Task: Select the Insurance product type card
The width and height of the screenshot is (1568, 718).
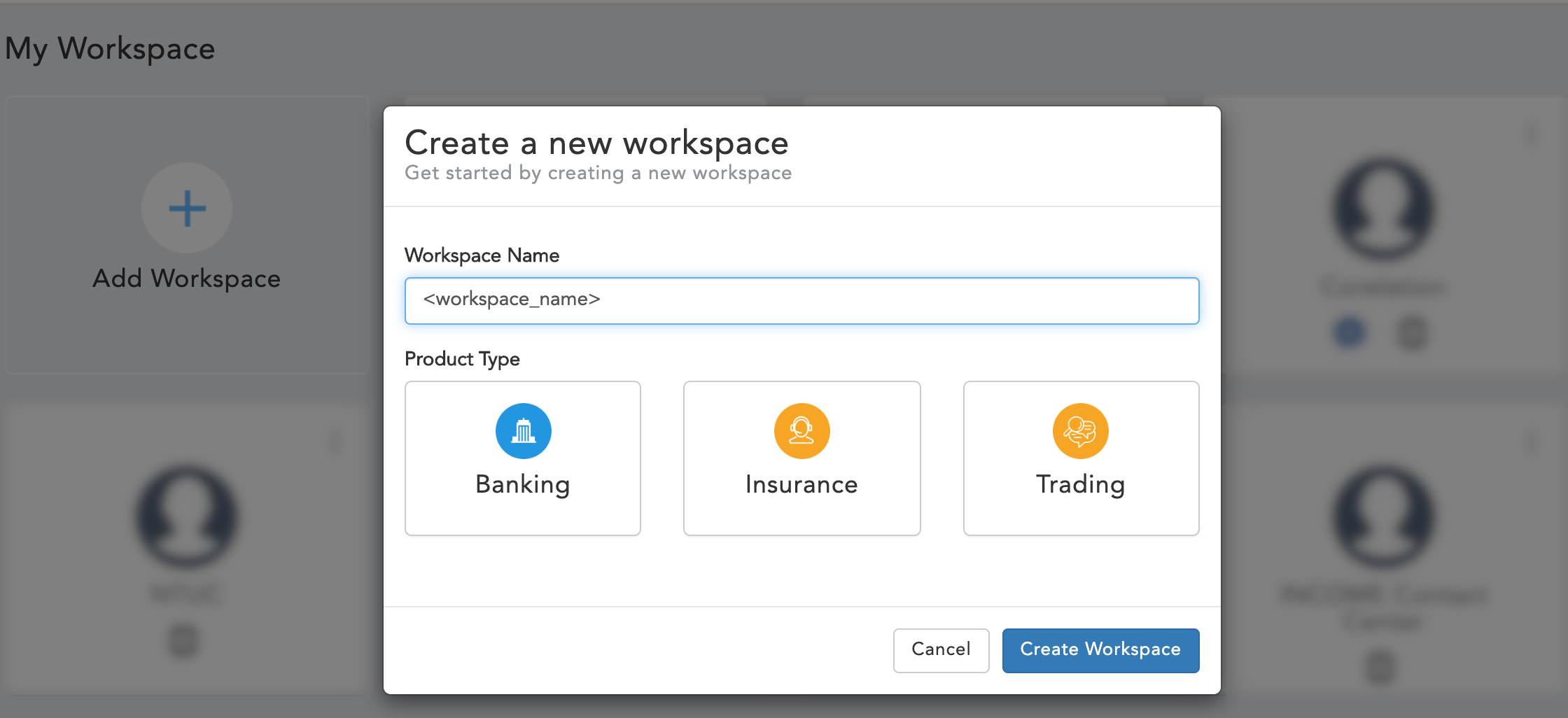Action: [801, 458]
